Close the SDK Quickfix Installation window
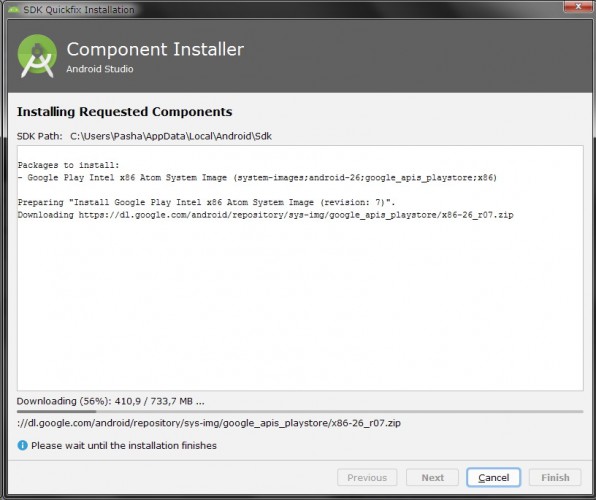Viewport: 596px width, 500px height. (x=578, y=6)
